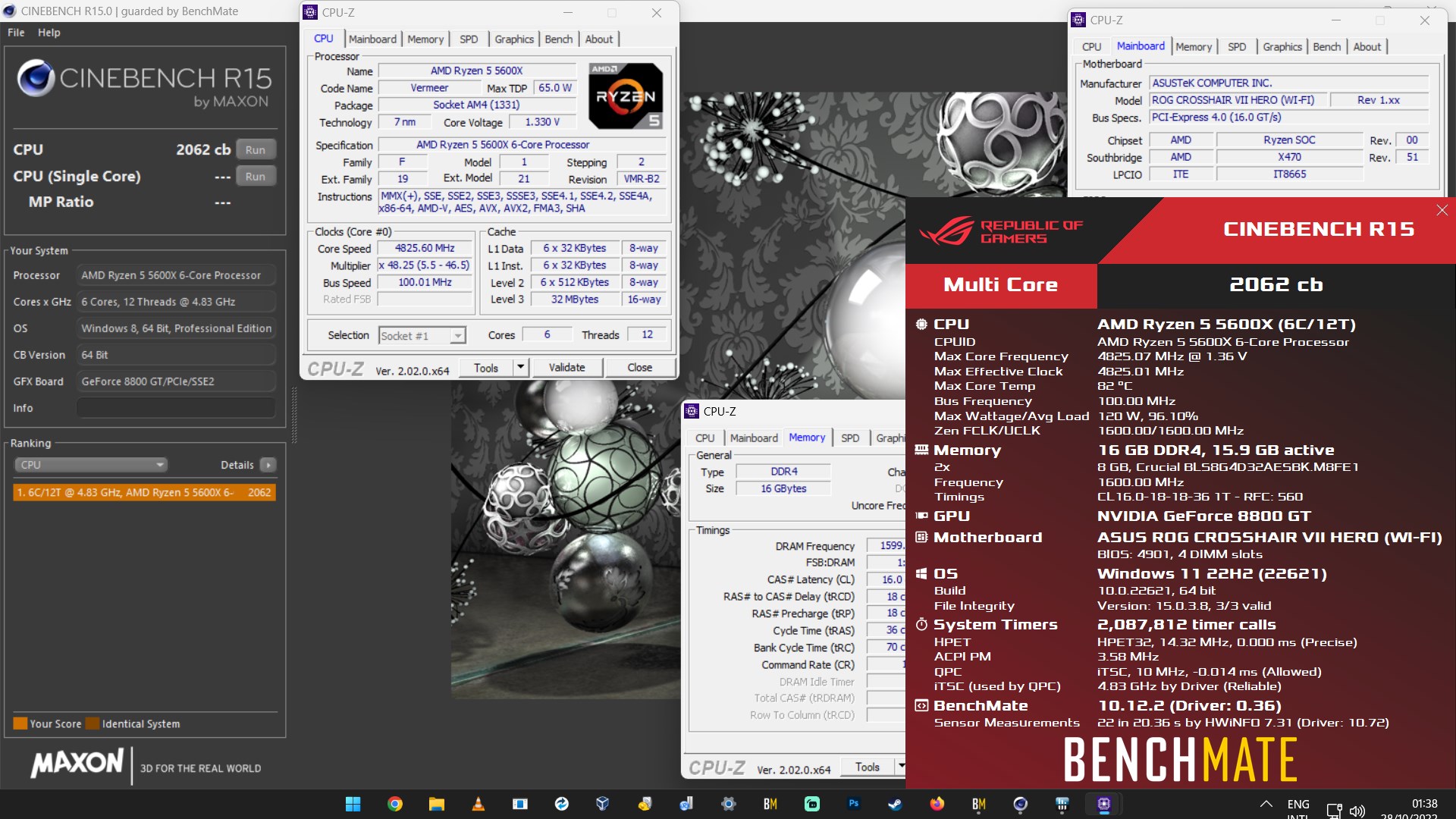Click the Details arrow in Ranking
The height and width of the screenshot is (819, 1456).
268,465
